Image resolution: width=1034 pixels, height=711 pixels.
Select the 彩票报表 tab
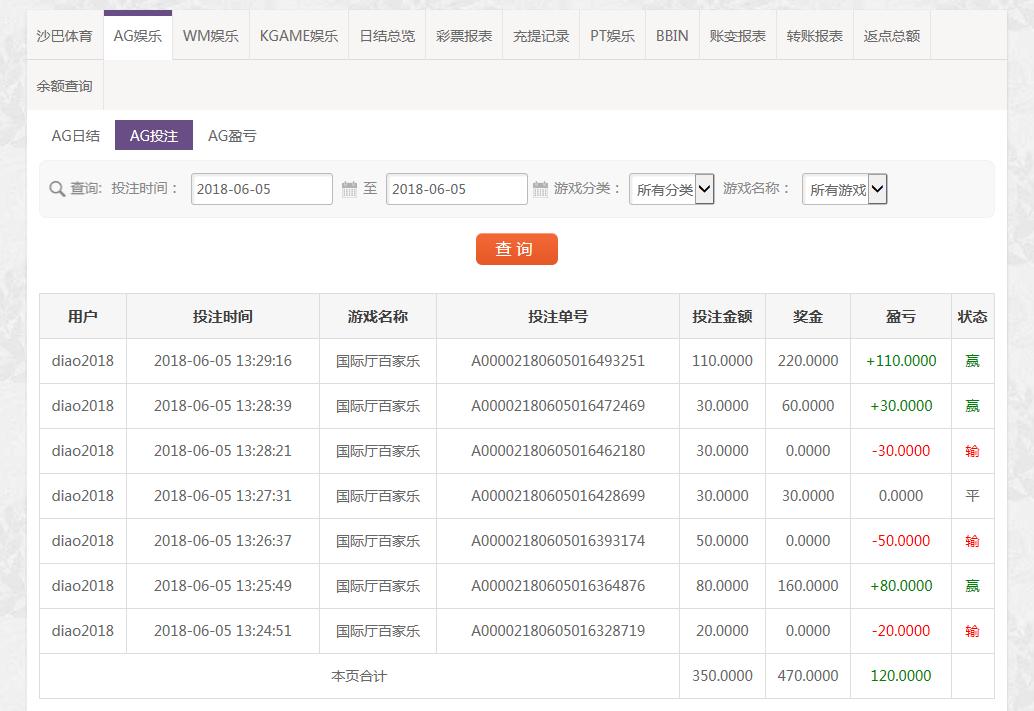[464, 35]
